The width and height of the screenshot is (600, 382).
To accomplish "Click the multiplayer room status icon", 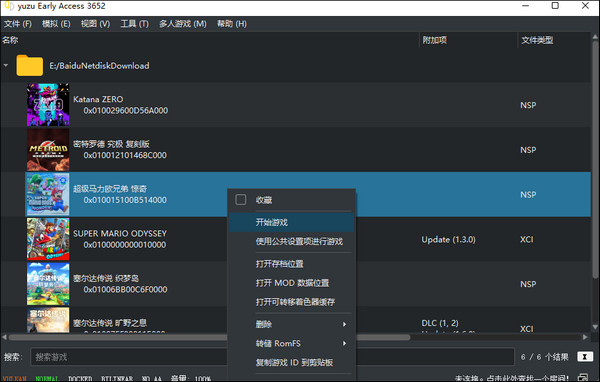I will pos(584,378).
